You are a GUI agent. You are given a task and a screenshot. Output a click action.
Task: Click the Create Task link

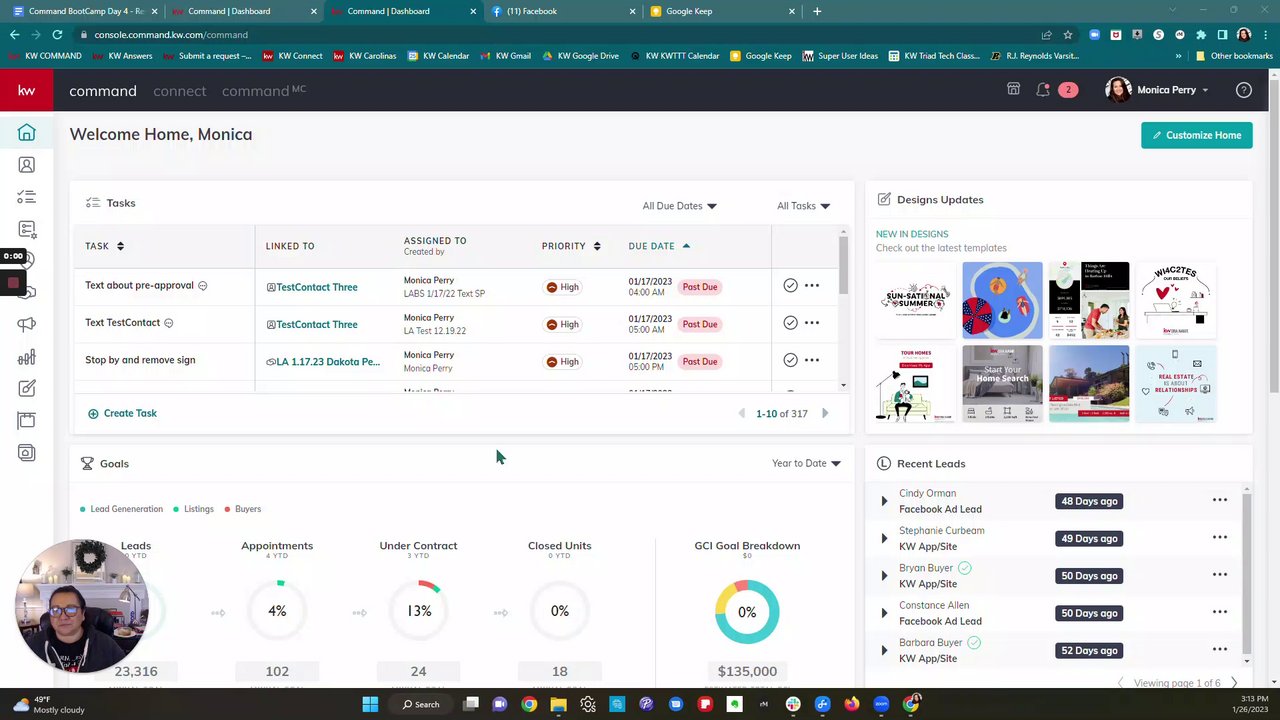122,413
